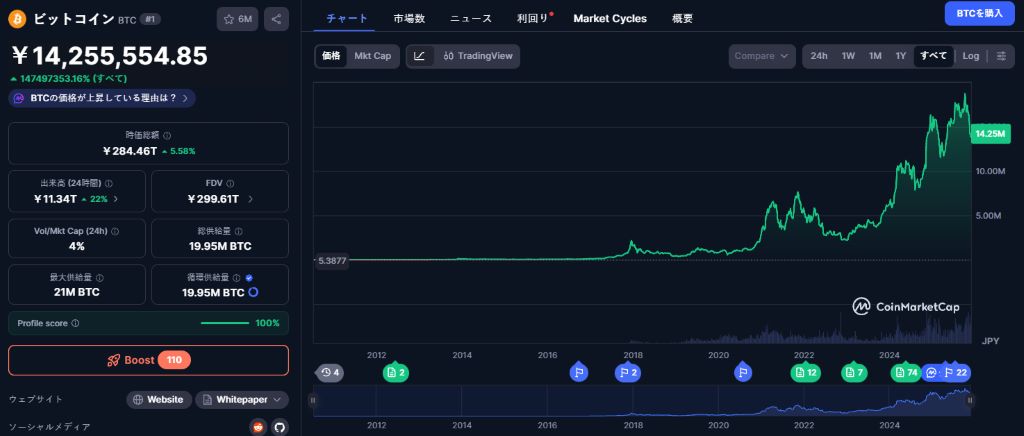Open chart settings sliders icon
Viewport: 1024px width, 436px height.
[x=1001, y=56]
